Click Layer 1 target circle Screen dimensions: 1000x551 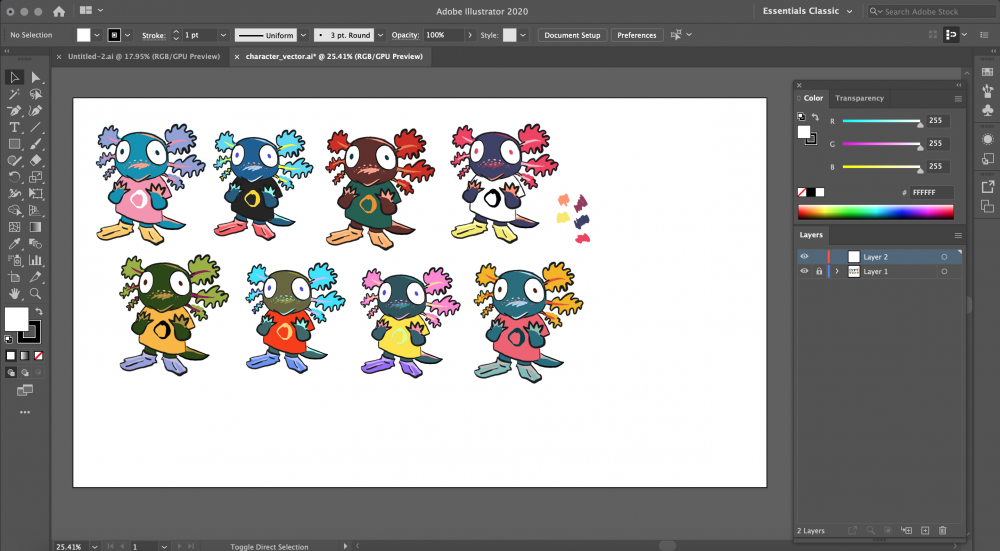(944, 271)
